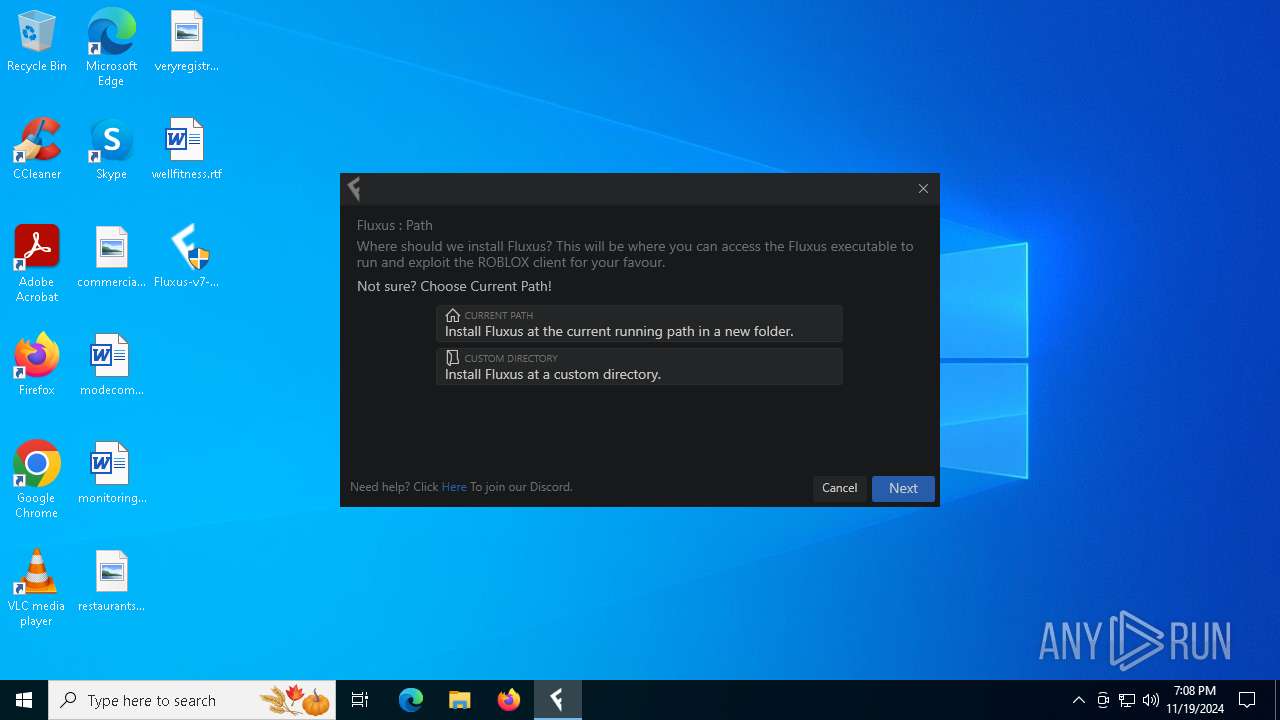Select the commercia image file icon
The image size is (1280, 720).
click(111, 258)
